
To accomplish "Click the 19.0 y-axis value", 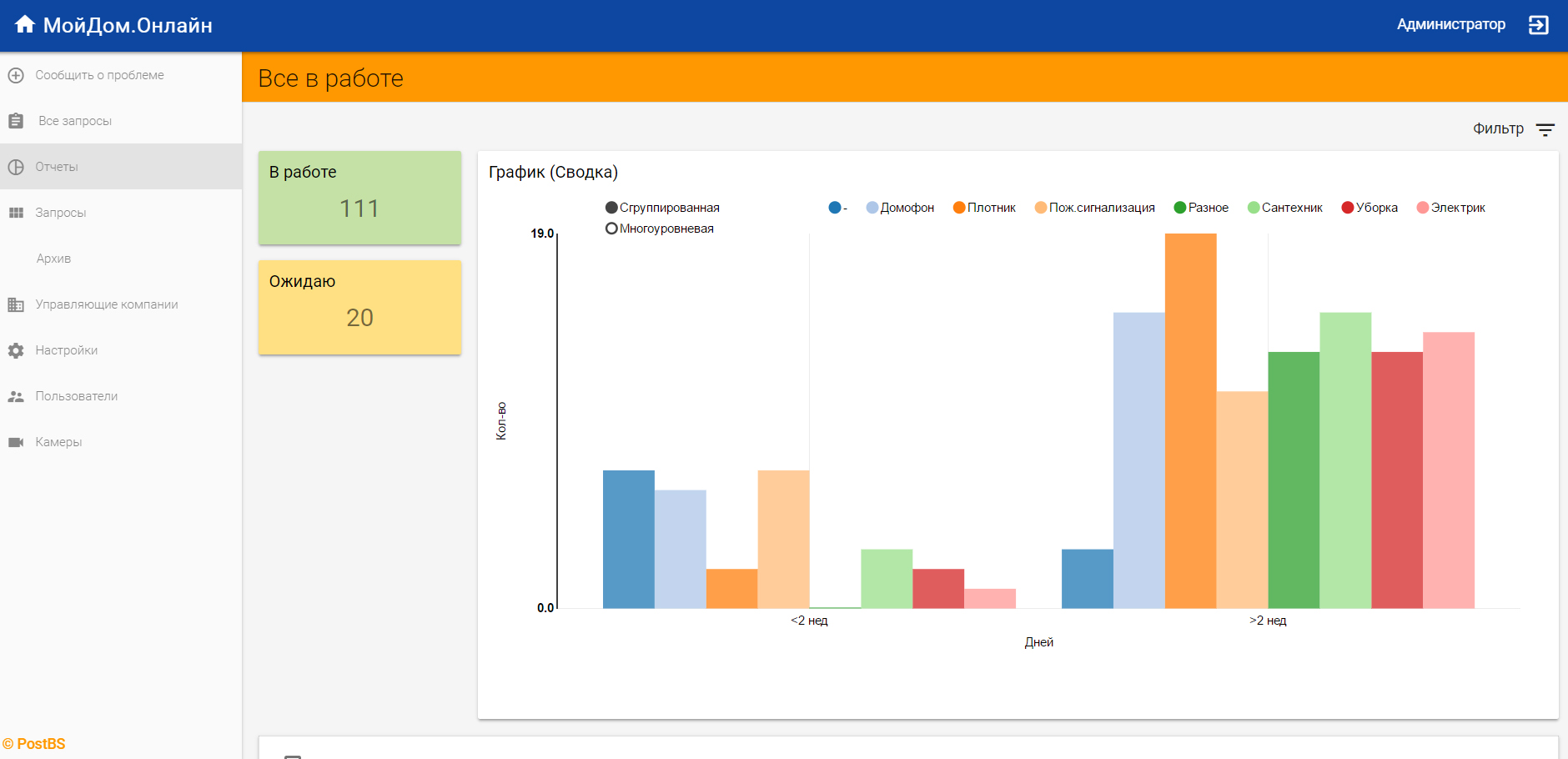I will (x=542, y=234).
